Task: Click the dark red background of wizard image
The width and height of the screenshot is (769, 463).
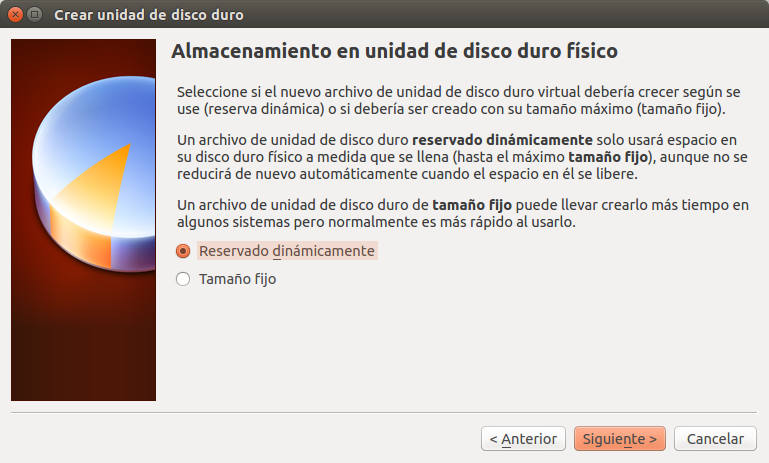Action: [x=83, y=343]
